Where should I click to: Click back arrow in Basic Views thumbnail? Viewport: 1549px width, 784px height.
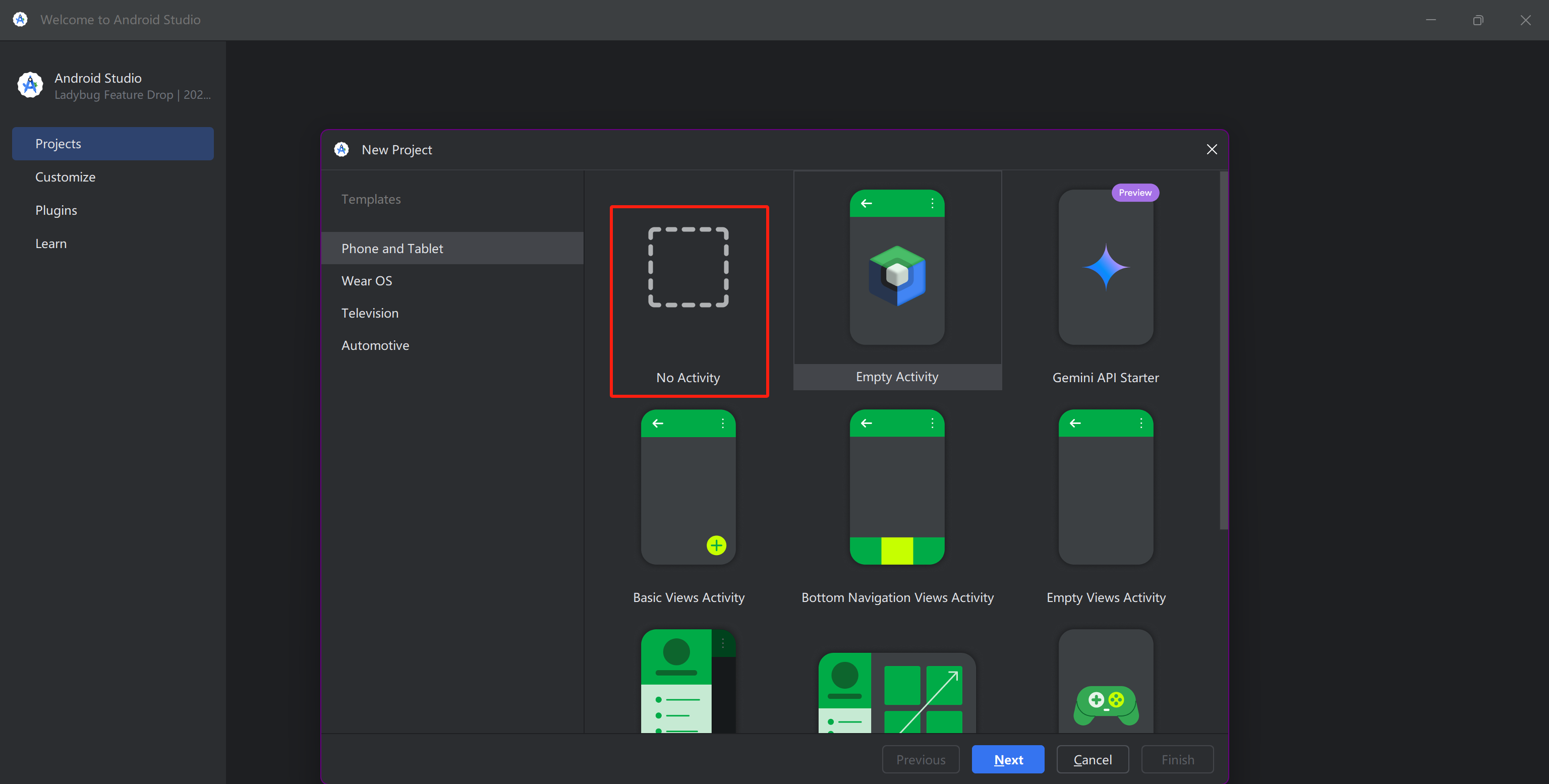click(658, 424)
